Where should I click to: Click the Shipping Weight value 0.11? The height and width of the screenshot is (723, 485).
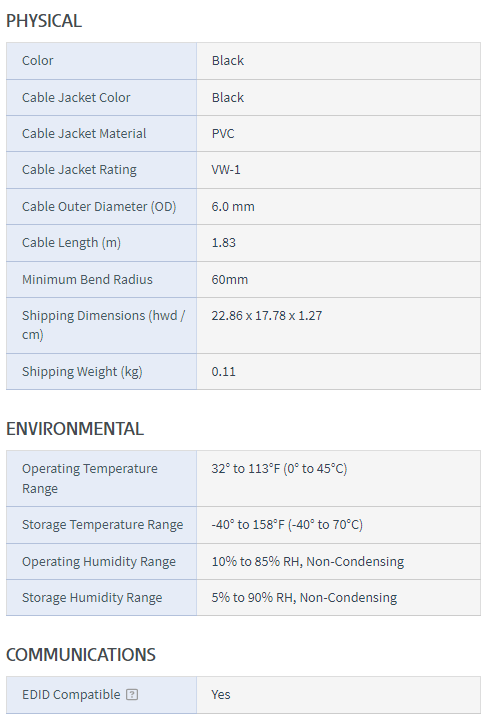[x=224, y=371]
